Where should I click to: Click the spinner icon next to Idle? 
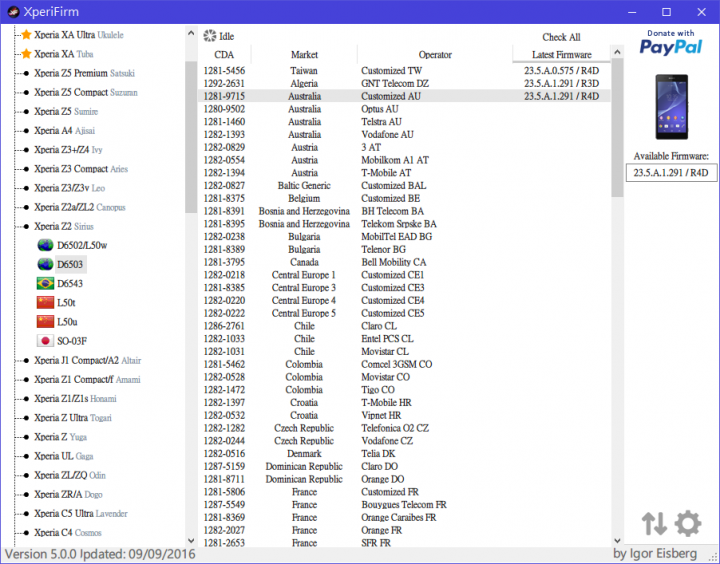pyautogui.click(x=210, y=36)
